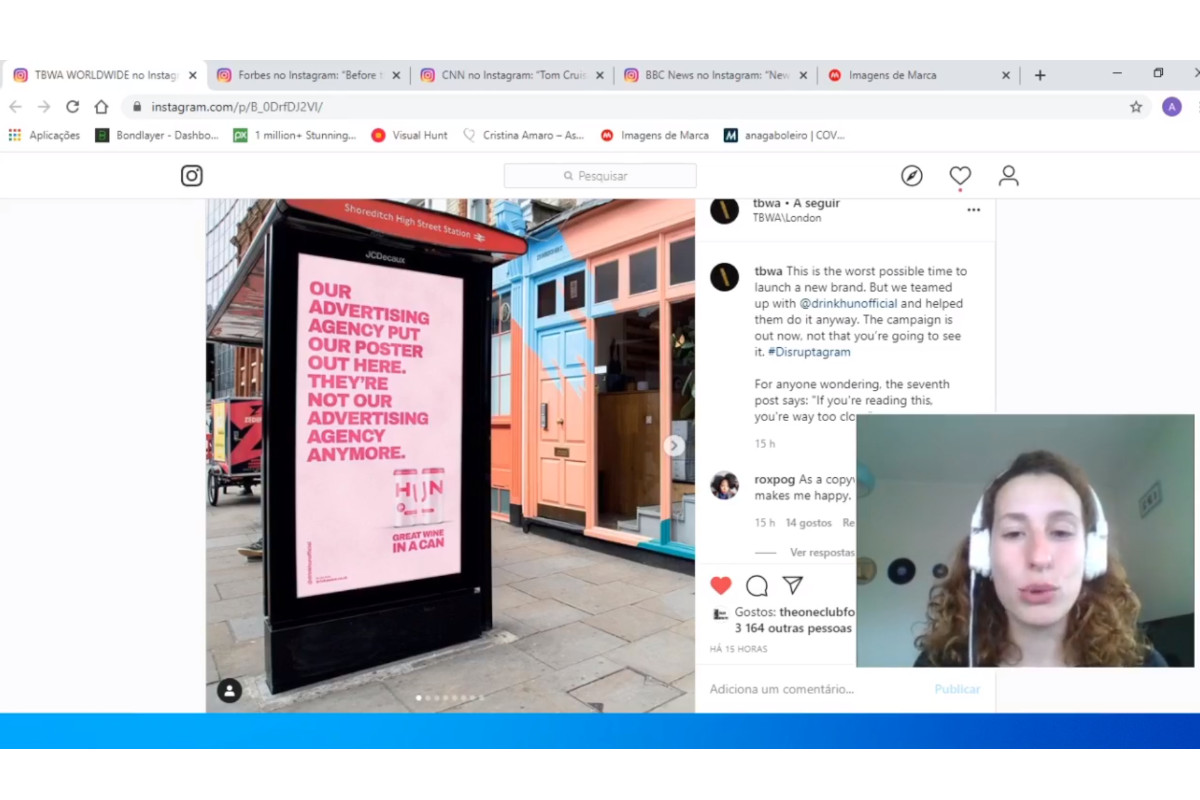Open the Imagens de Marca bookmark

(x=655, y=135)
